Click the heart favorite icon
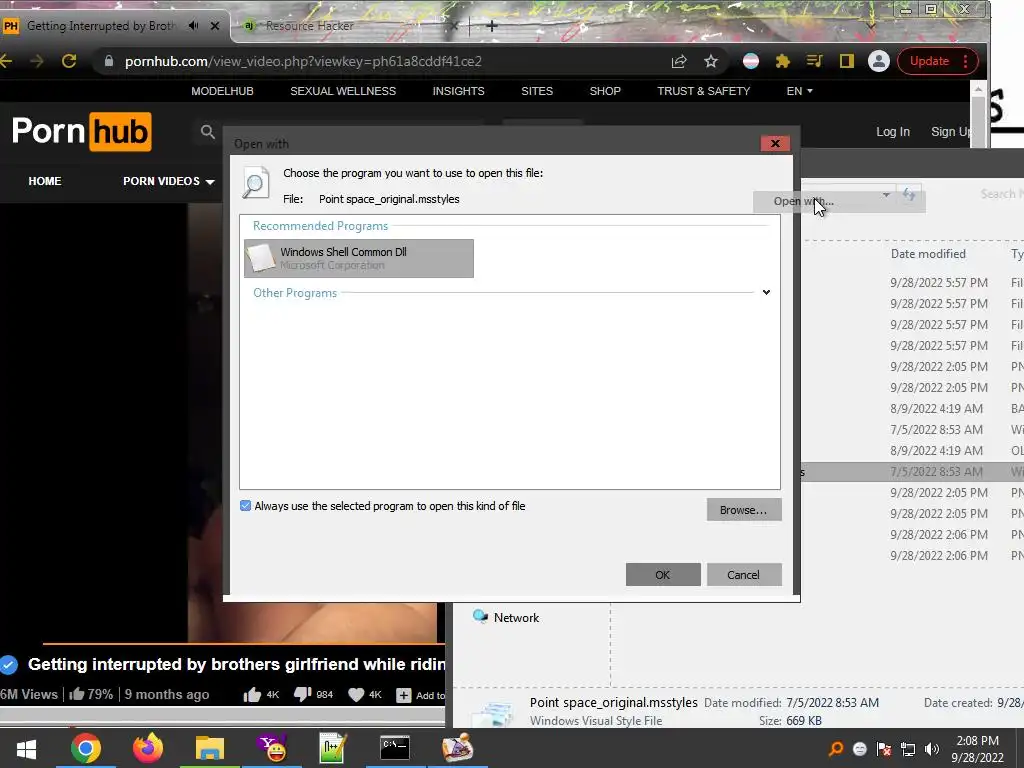The image size is (1024, 768). (356, 695)
